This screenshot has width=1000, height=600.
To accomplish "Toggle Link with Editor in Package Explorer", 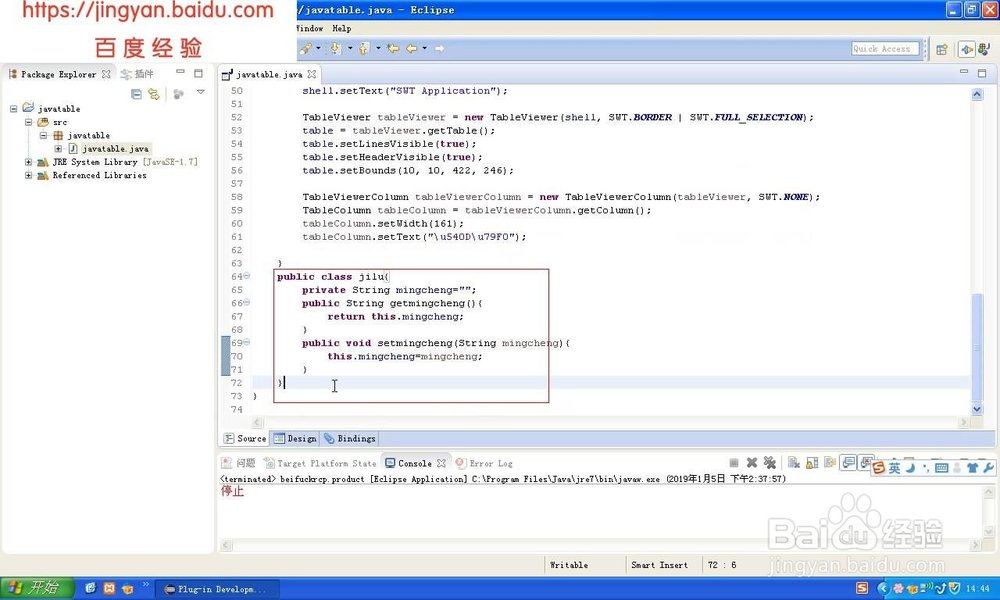I will (x=154, y=94).
